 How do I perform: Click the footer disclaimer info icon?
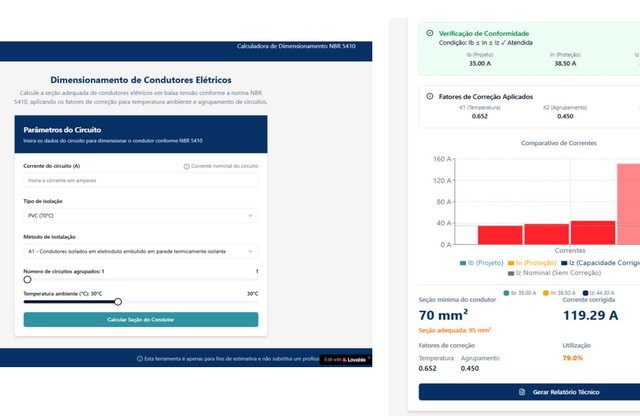pyautogui.click(x=140, y=359)
